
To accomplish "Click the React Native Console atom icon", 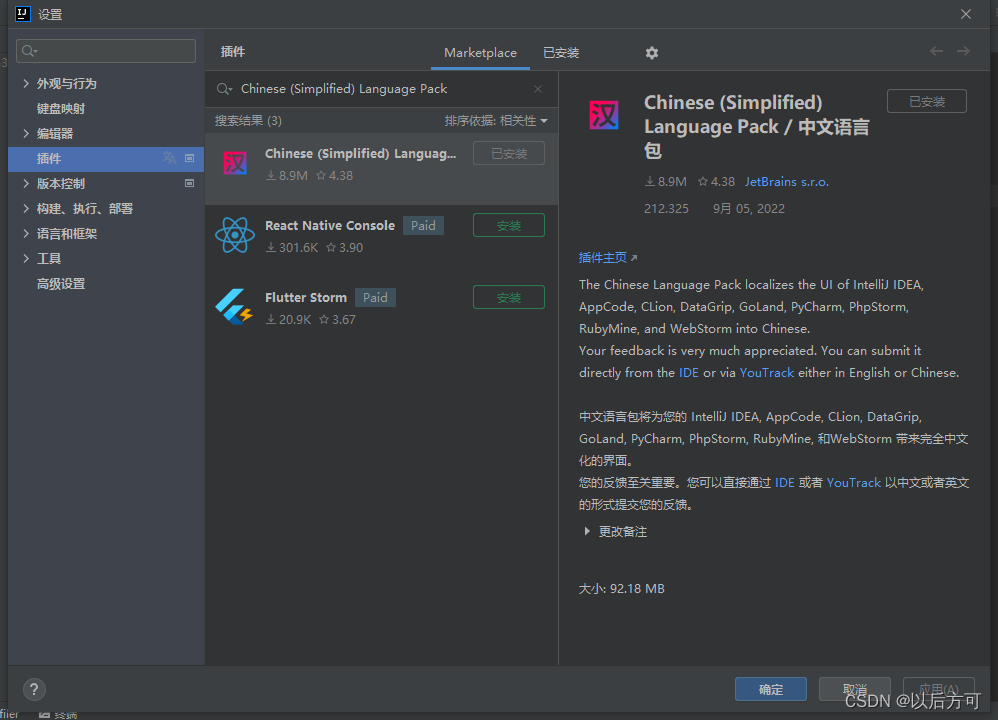I will (x=235, y=235).
